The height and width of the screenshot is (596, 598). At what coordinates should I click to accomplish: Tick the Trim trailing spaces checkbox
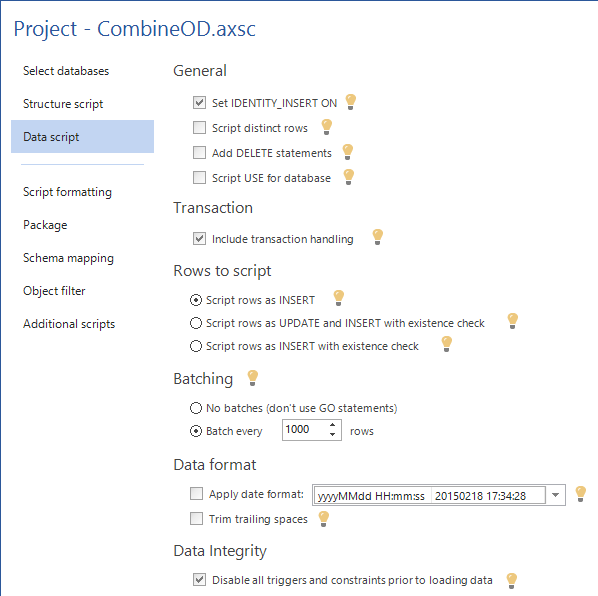coord(196,519)
